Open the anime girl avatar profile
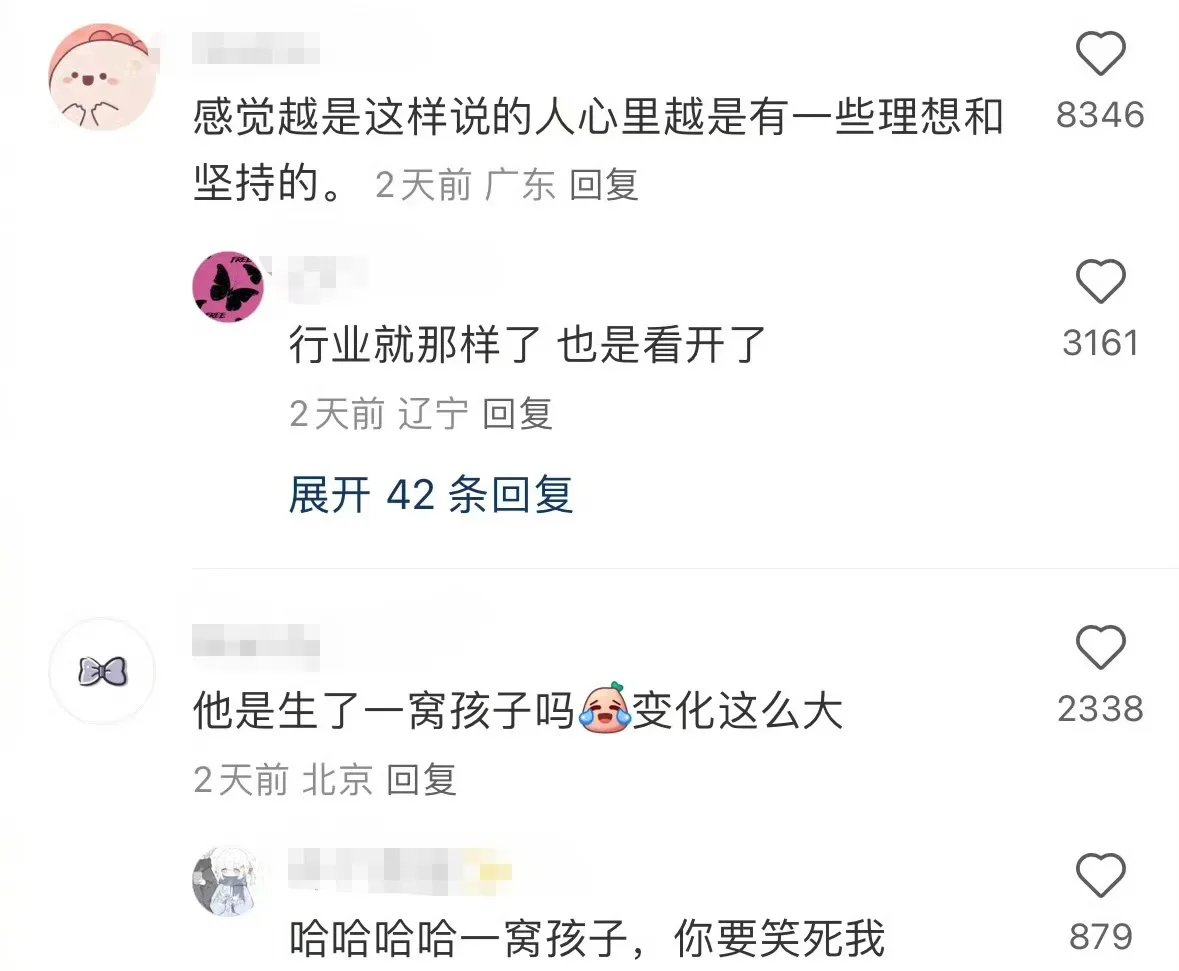This screenshot has width=1179, height=971. 229,881
